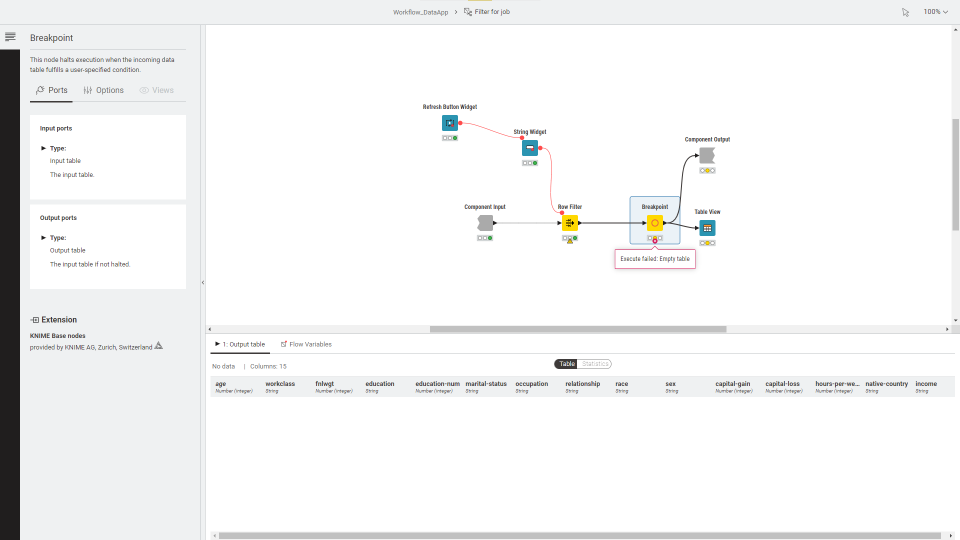Switch to Flow Variables tab

point(306,344)
